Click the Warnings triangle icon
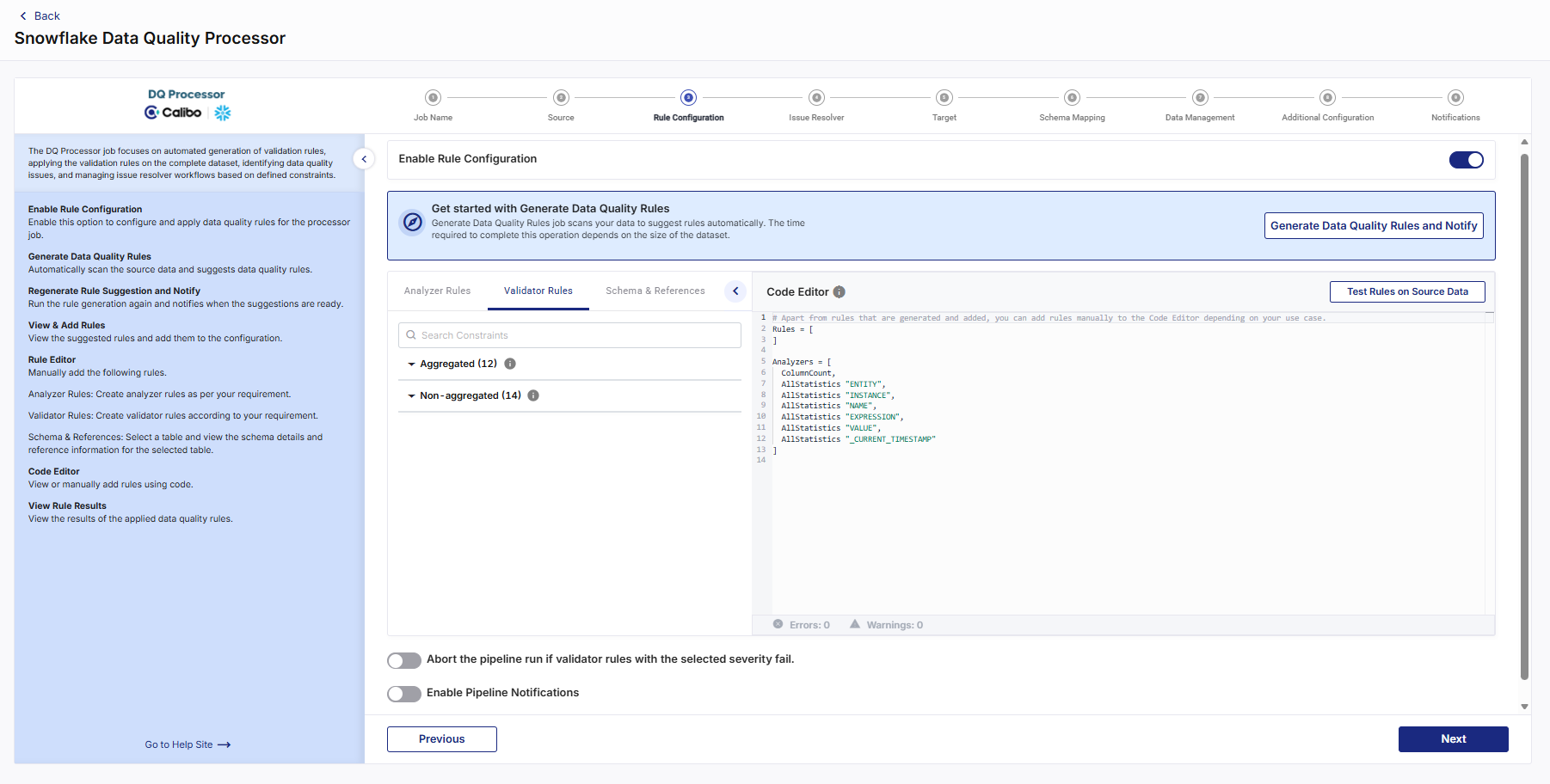 coord(855,624)
